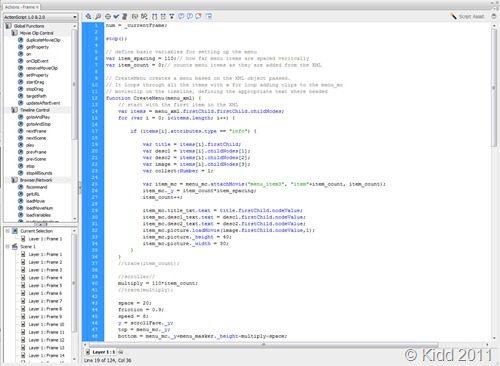Click script navigator scroll down arrow
500x366 pixels.
[x=74, y=360]
